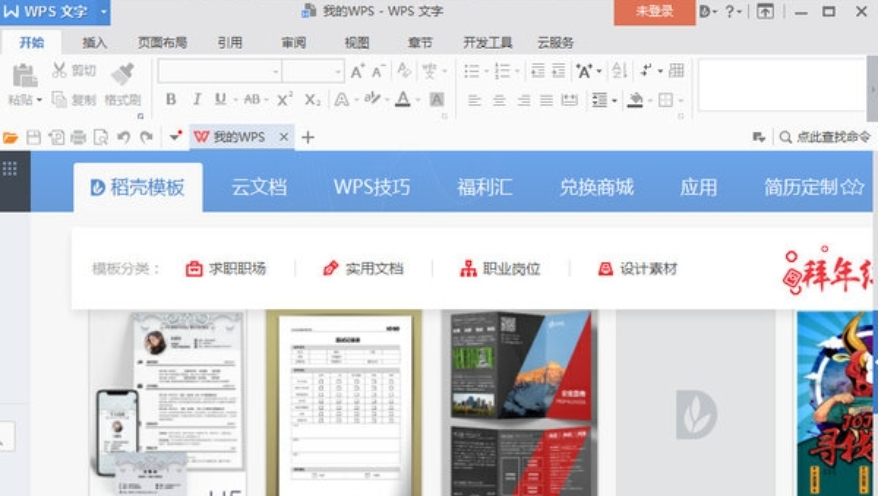Open the font size combo box
This screenshot has width=883, height=496.
click(x=313, y=72)
